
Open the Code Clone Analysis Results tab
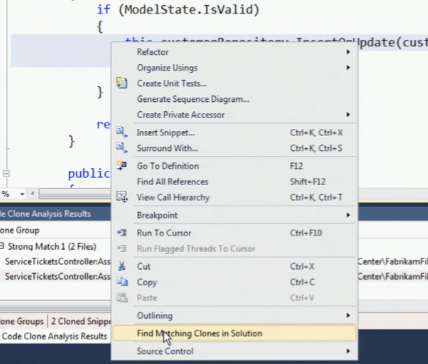(54, 336)
